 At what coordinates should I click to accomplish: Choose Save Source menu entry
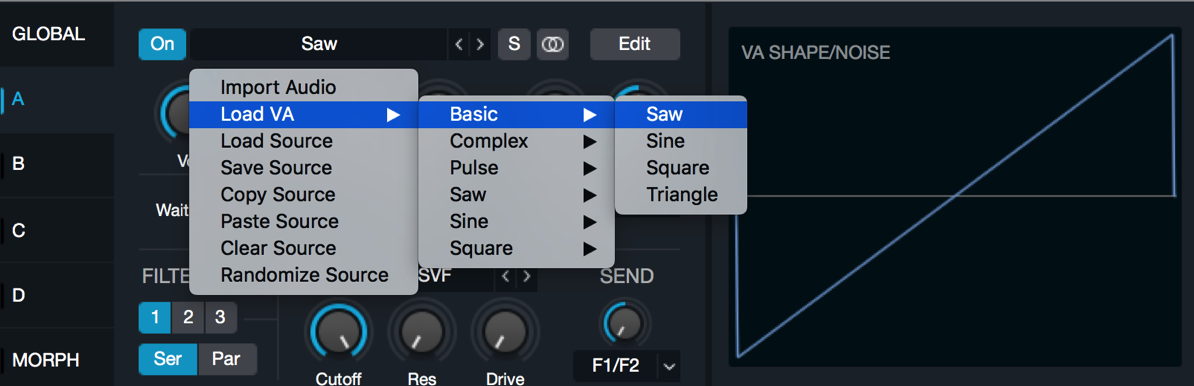[x=303, y=167]
